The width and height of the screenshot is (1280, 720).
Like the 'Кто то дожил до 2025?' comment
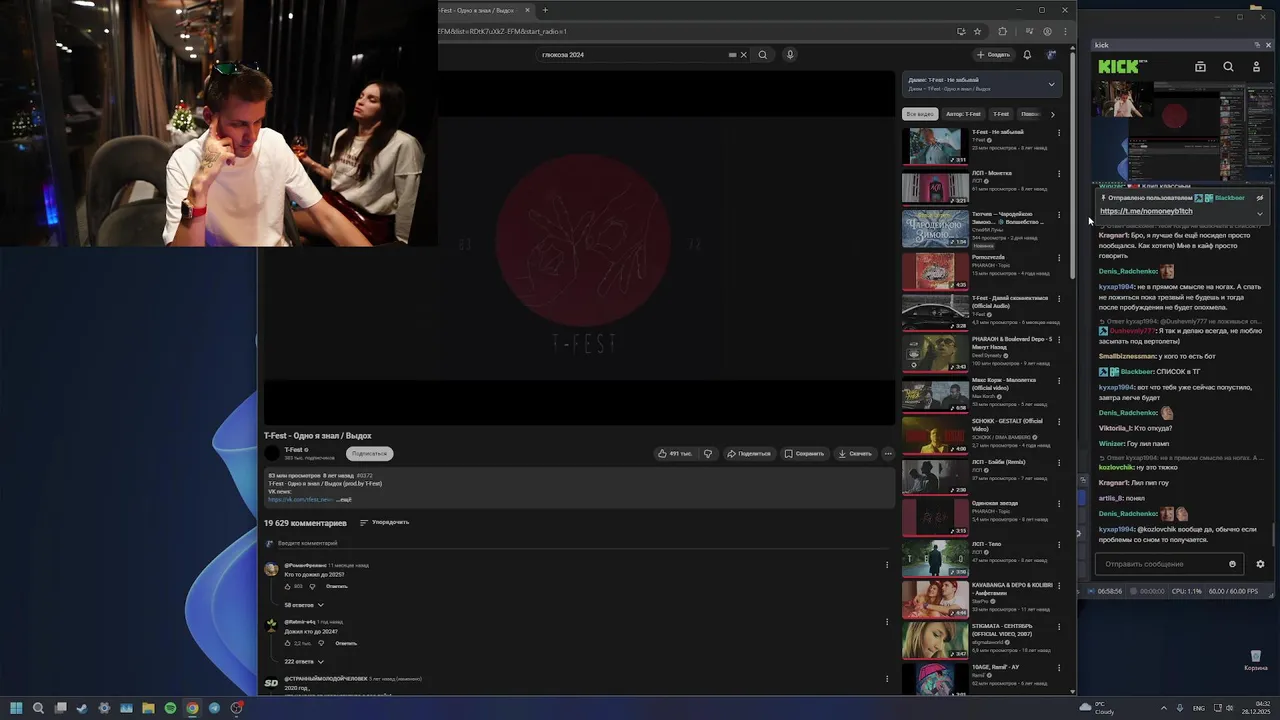[287, 586]
